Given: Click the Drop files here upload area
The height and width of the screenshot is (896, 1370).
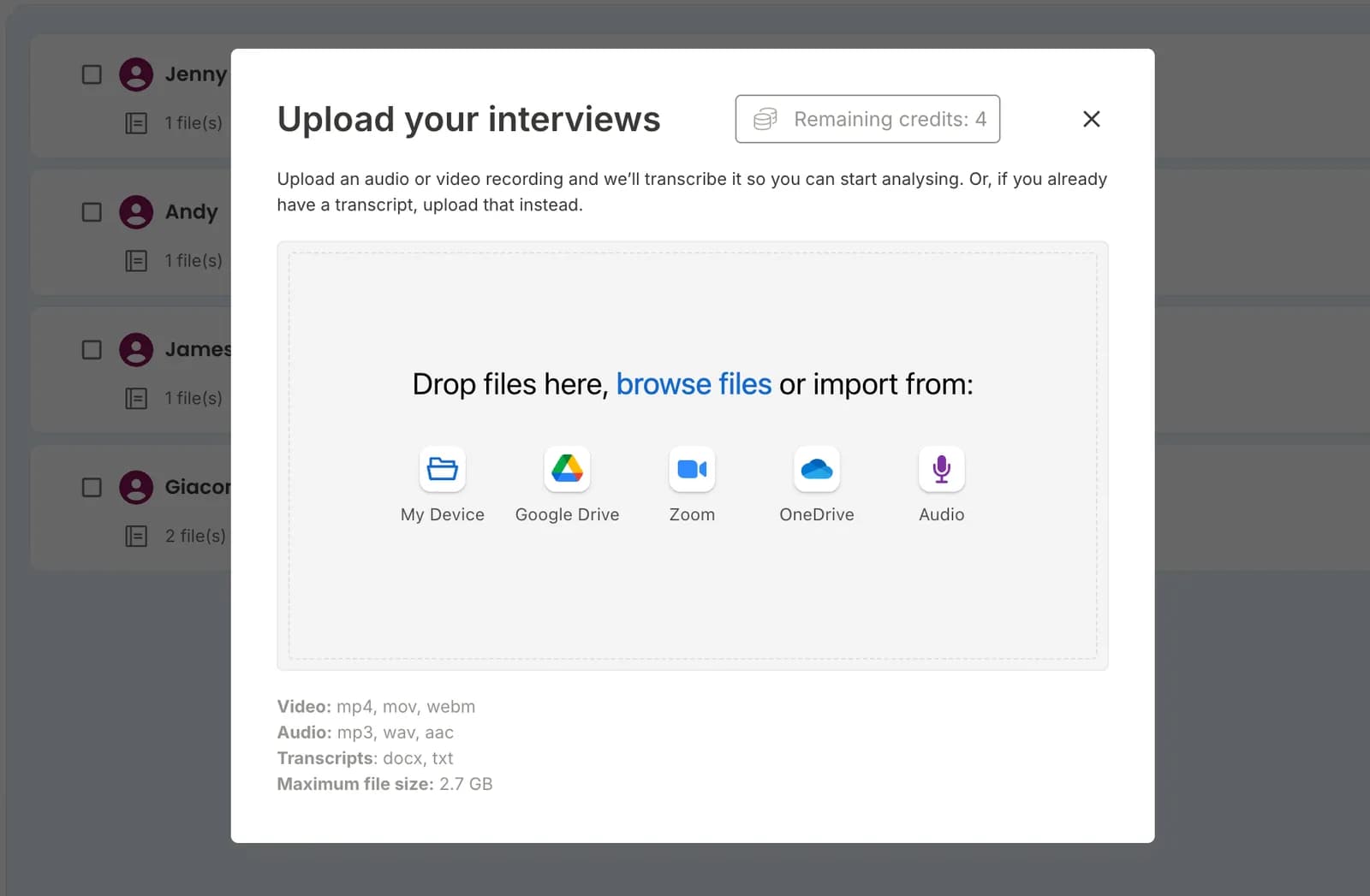Looking at the screenshot, I should [692, 455].
